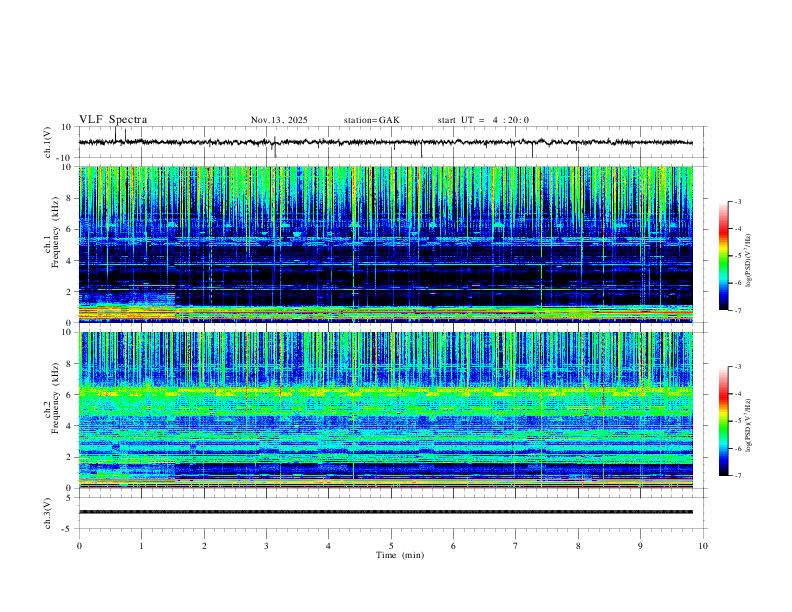Click the "-7" label on ch.2 colorbar

(x=738, y=475)
